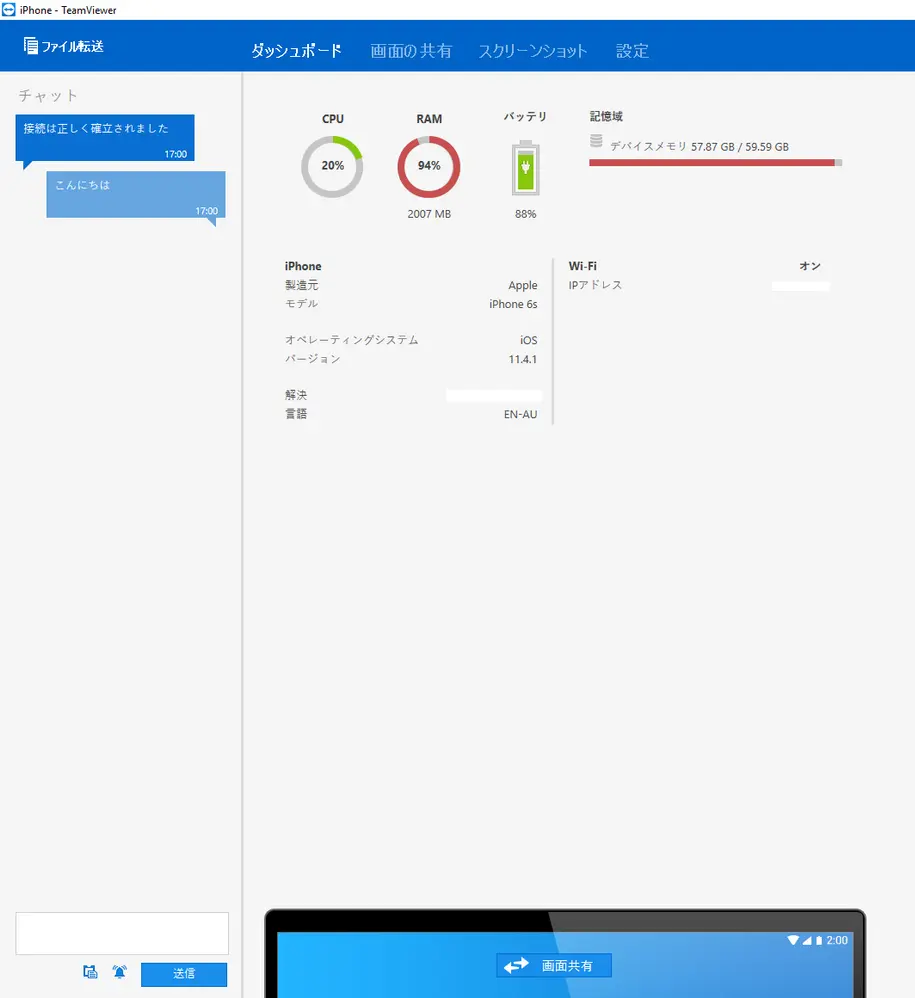
Task: Switch to the ダッシュボード tab
Action: coord(297,51)
